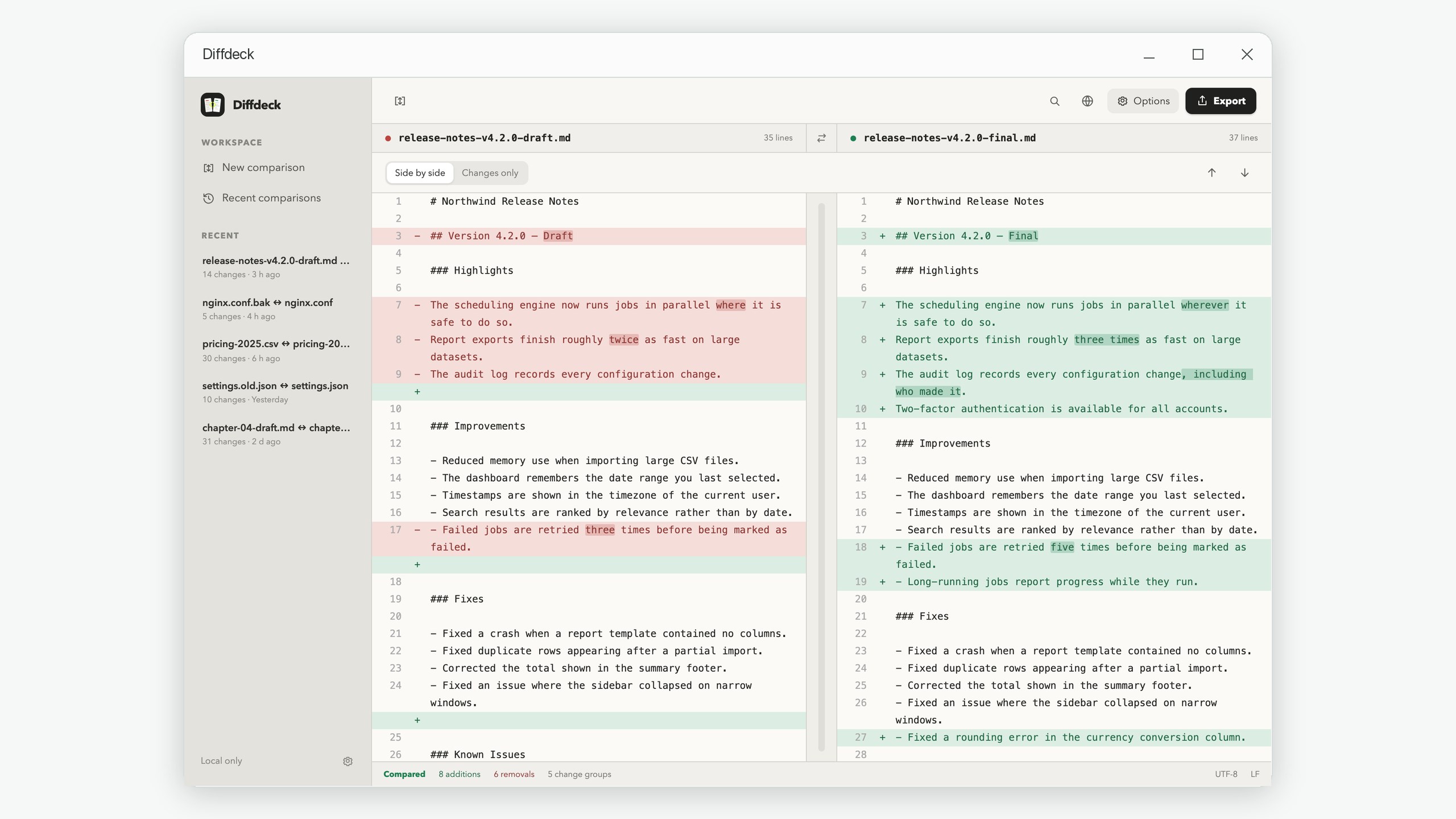Click '8 additions' in status bar

point(459,774)
